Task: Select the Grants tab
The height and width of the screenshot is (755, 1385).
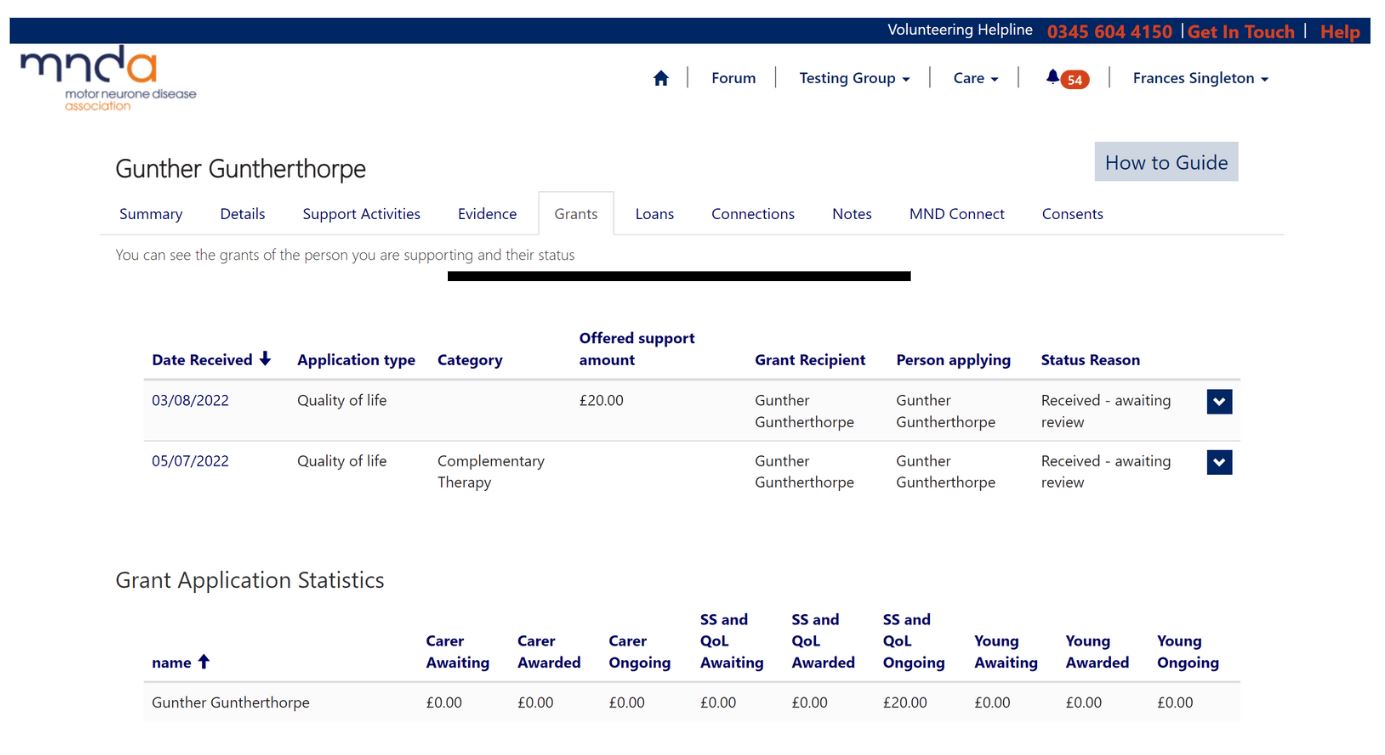Action: pyautogui.click(x=576, y=214)
